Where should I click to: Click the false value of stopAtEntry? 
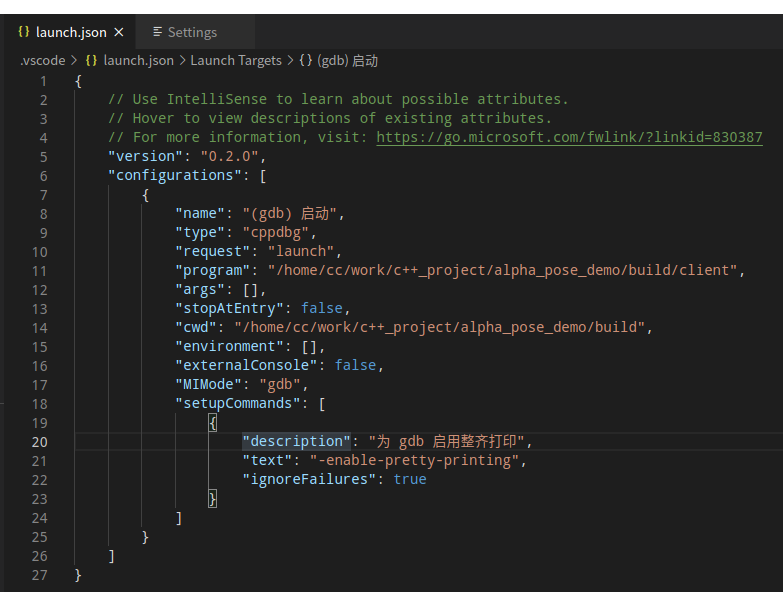[322, 308]
